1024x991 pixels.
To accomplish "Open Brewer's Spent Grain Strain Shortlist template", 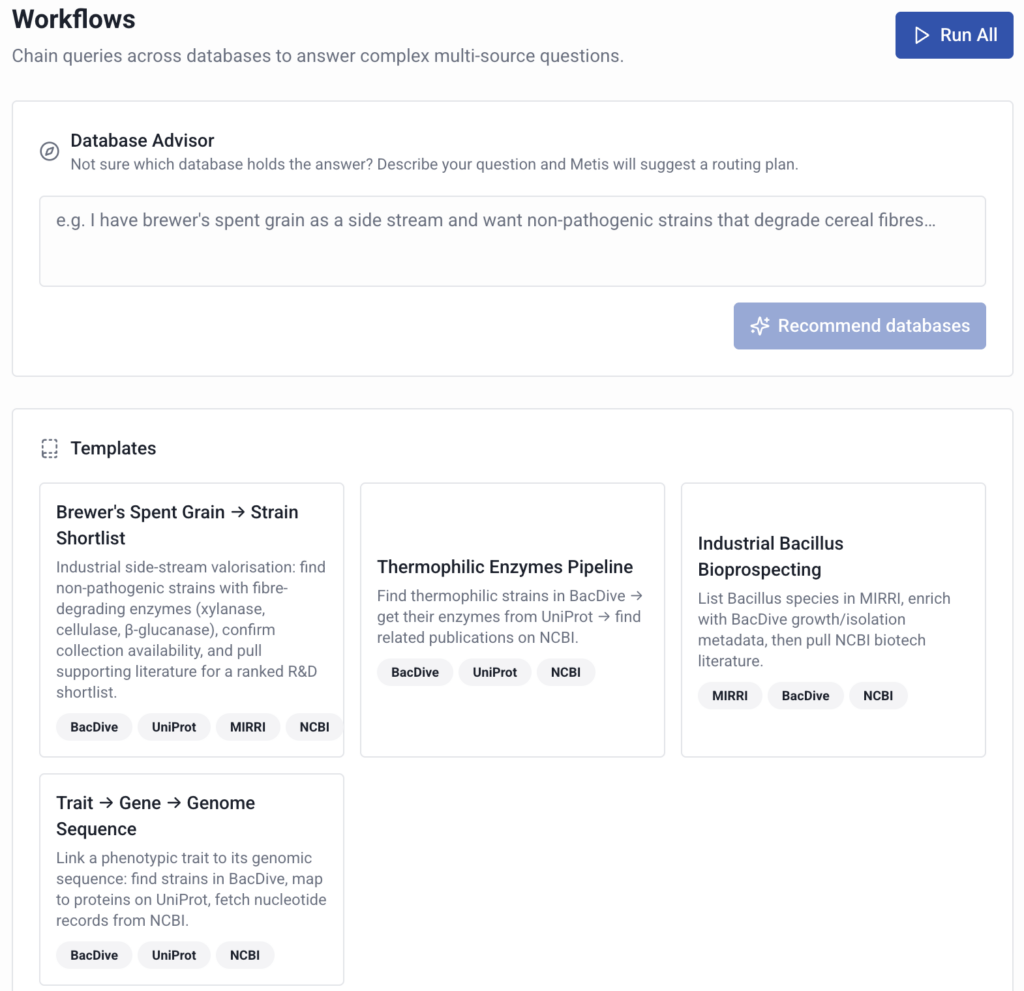I will (x=191, y=620).
